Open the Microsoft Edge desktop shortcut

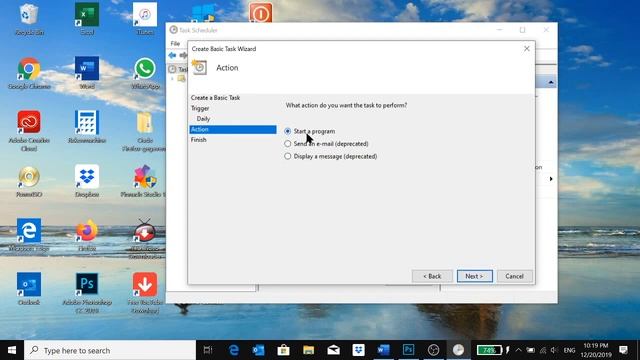tap(29, 235)
